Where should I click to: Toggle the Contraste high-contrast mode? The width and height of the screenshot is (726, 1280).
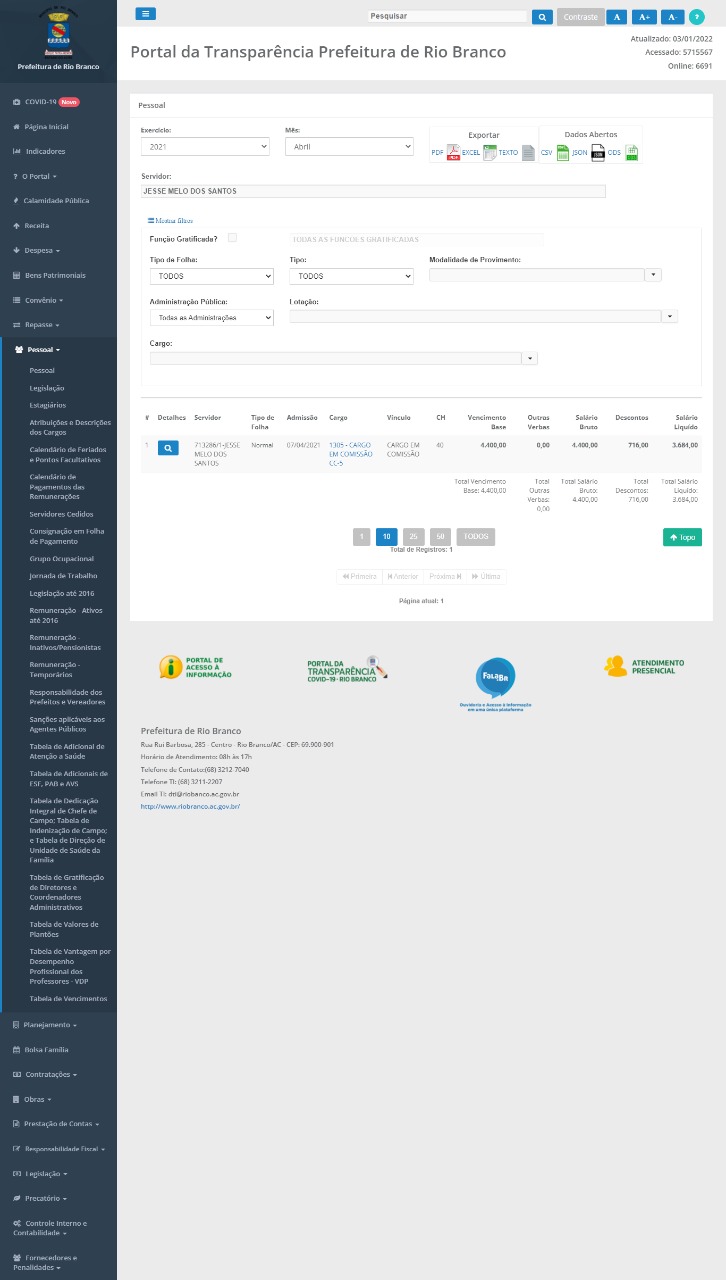(580, 17)
